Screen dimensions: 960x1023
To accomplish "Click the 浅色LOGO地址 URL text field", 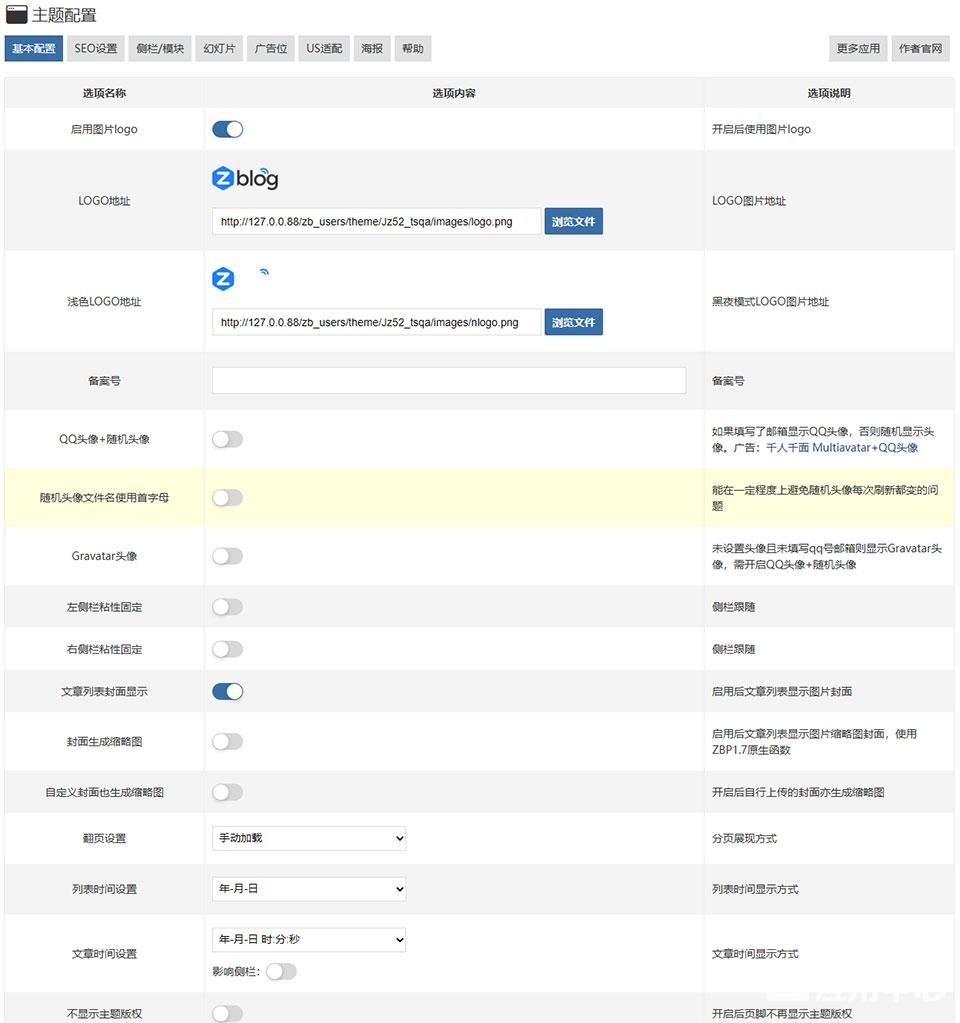I will pos(376,322).
